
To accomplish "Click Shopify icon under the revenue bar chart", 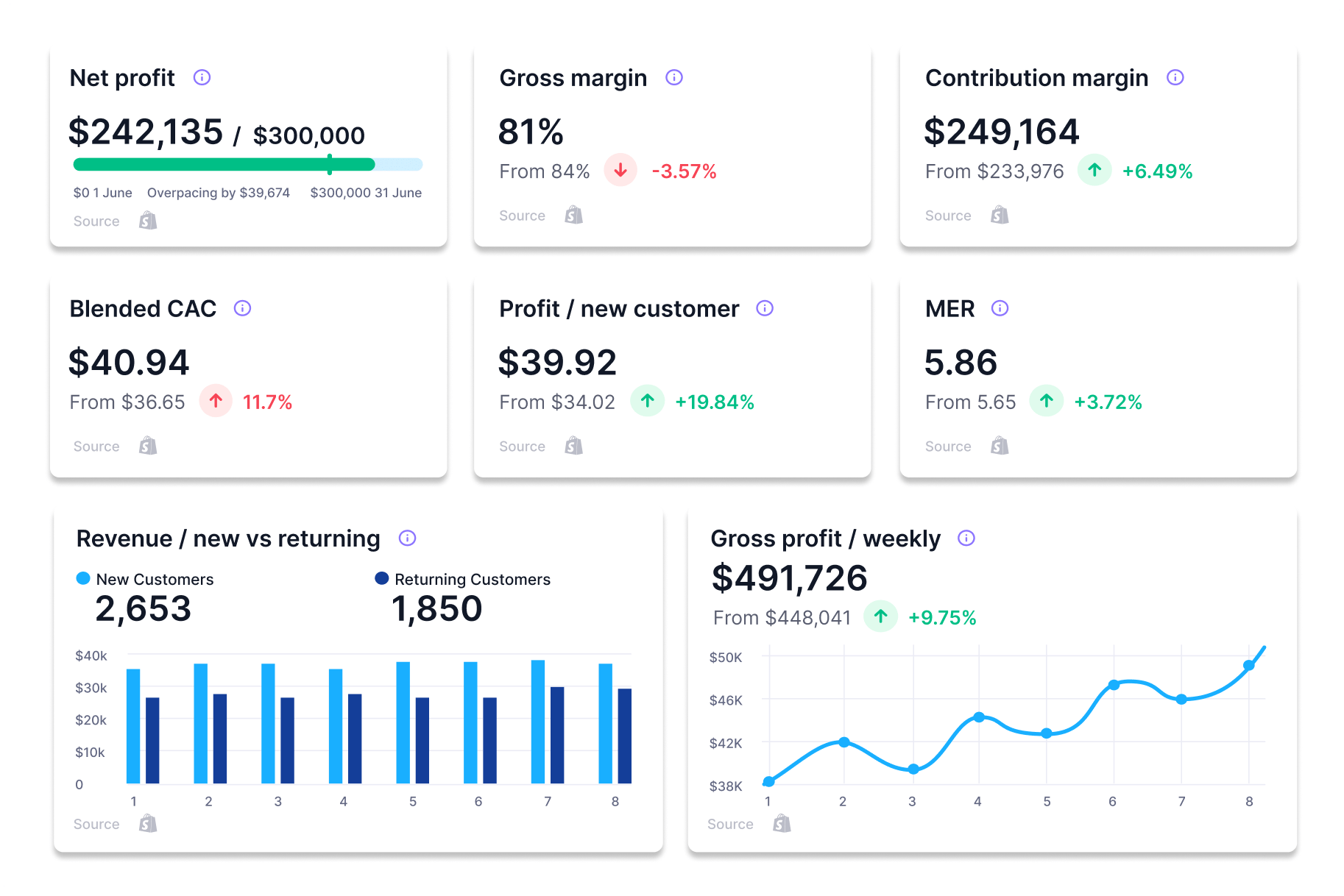I will [148, 823].
